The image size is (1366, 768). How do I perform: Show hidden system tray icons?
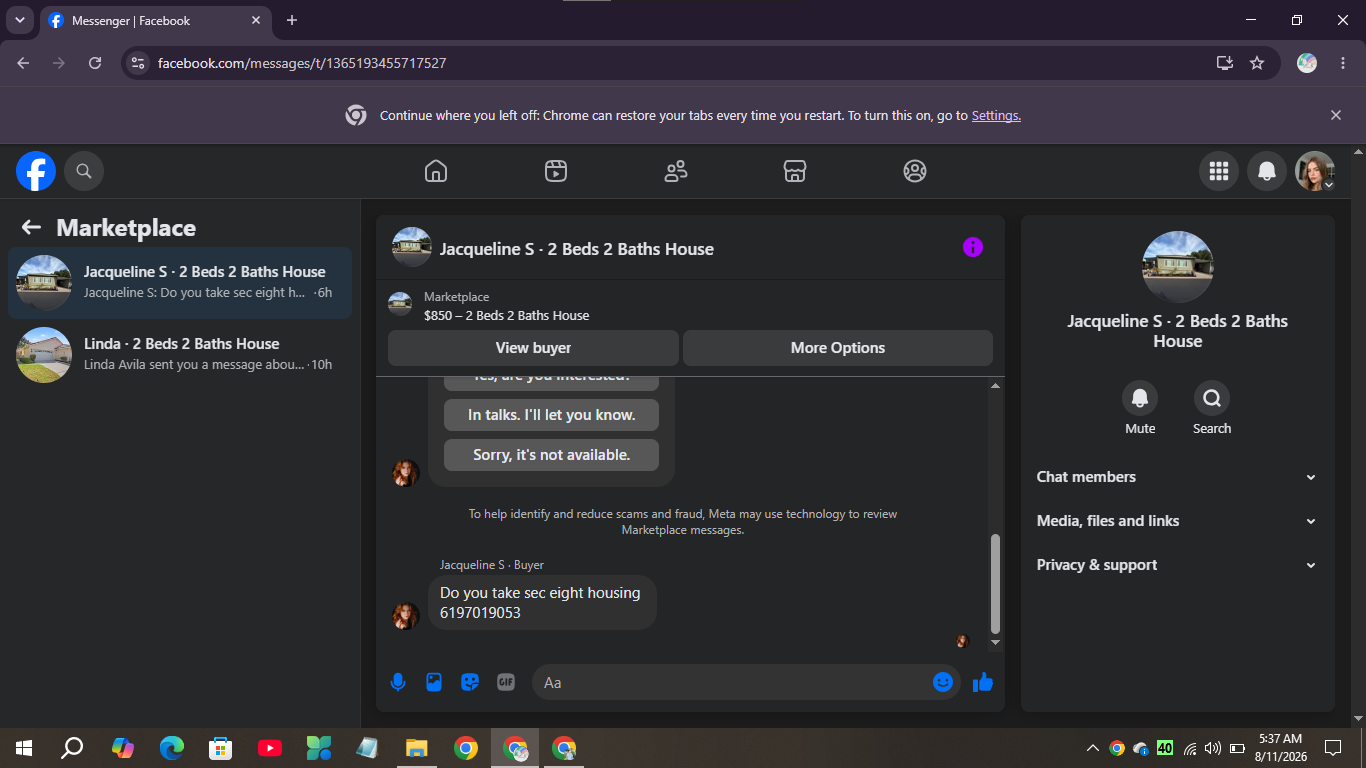[1093, 748]
